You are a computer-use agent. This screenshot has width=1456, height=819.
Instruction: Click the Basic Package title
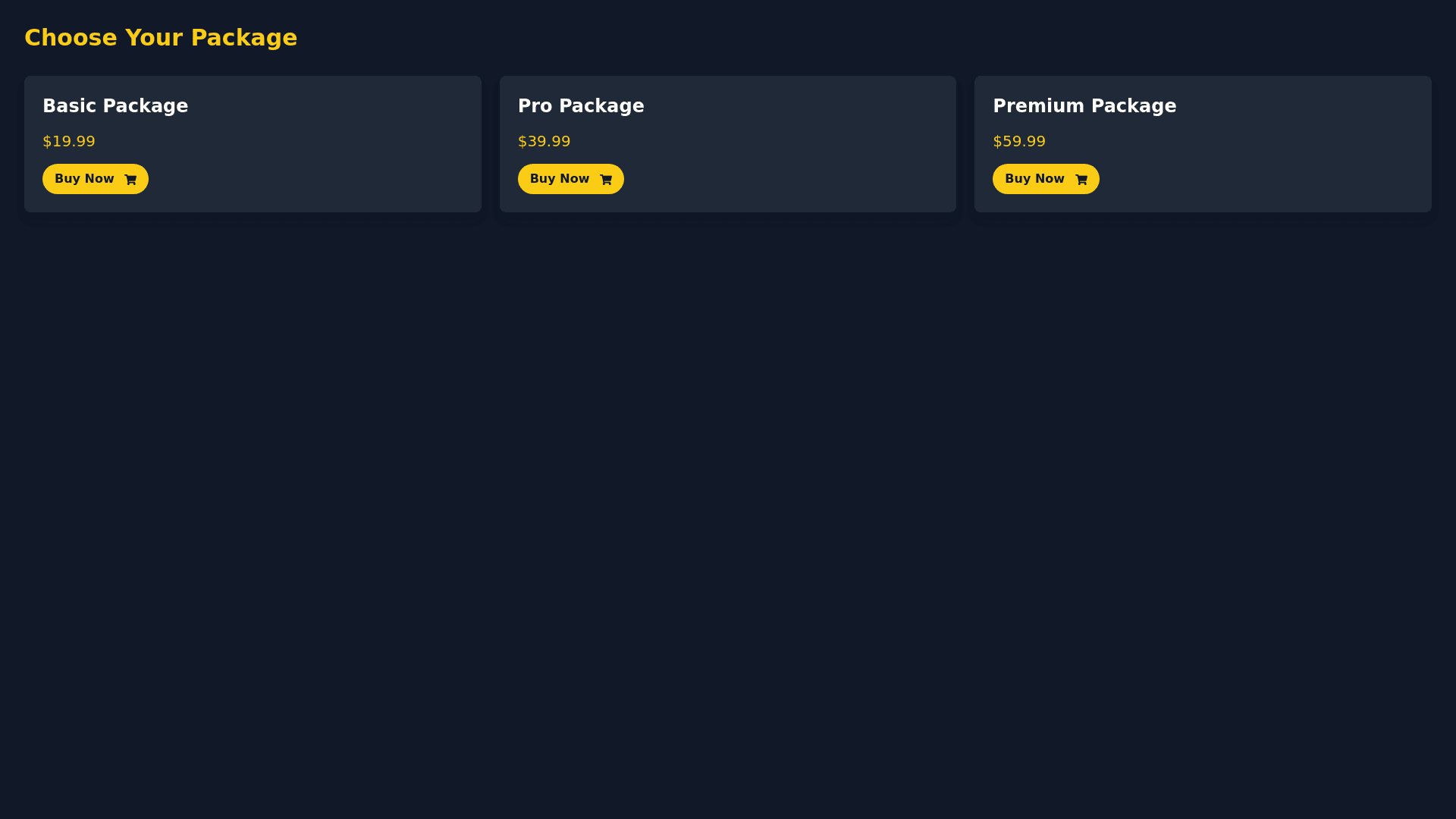[x=115, y=106]
